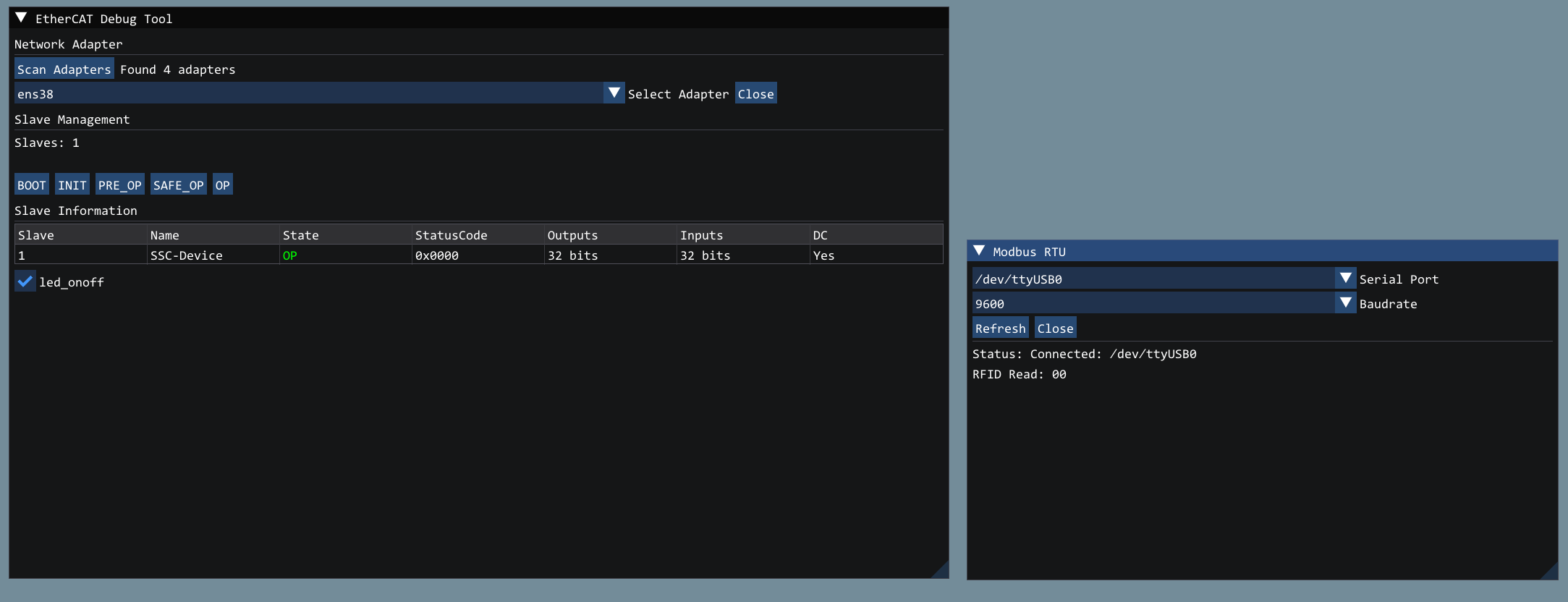The height and width of the screenshot is (602, 1568).
Task: Open the Baudrate dropdown arrow
Action: [1346, 303]
